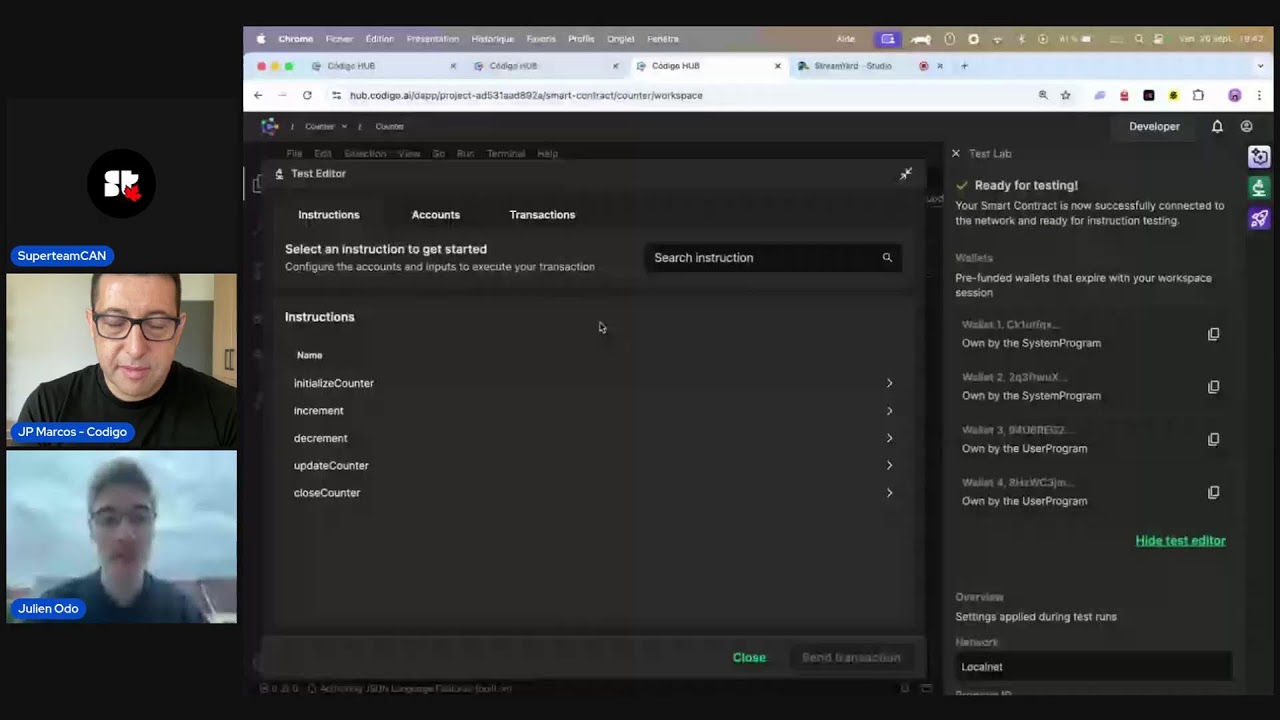1280x720 pixels.
Task: Expand the decrement instruction
Action: coord(889,438)
